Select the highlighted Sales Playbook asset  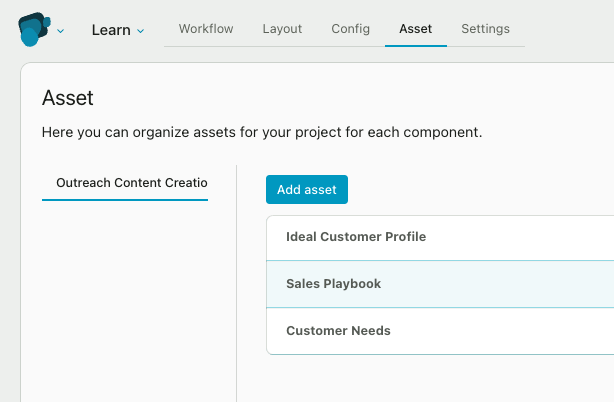440,284
